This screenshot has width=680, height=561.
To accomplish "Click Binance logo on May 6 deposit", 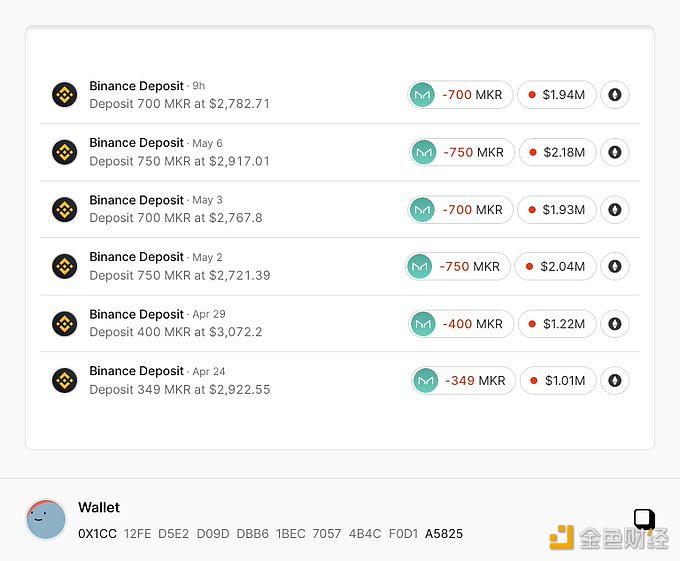I will (65, 152).
